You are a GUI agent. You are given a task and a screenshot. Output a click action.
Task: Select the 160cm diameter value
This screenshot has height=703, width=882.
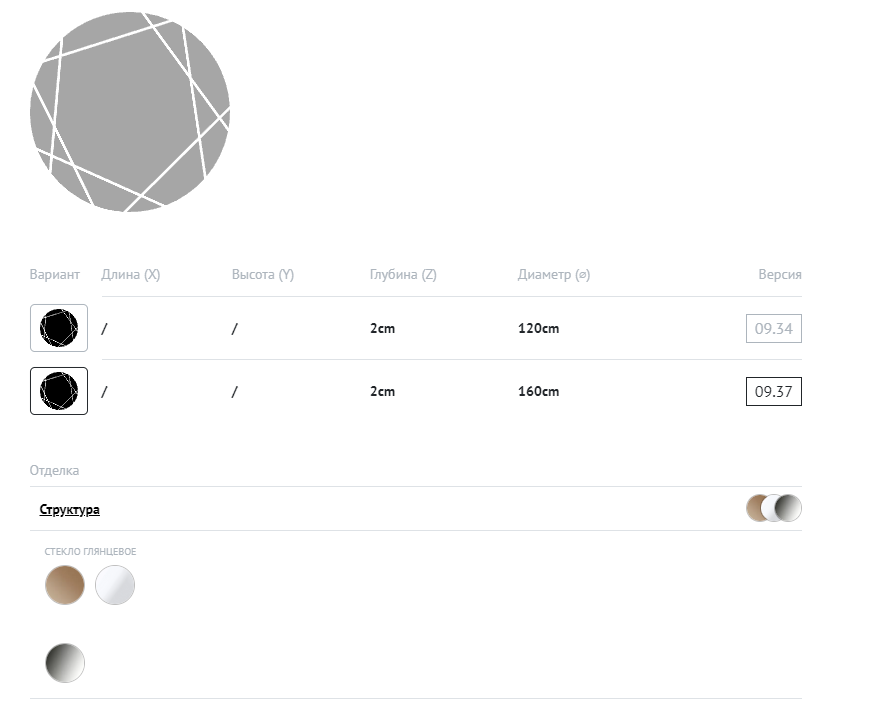tap(538, 392)
